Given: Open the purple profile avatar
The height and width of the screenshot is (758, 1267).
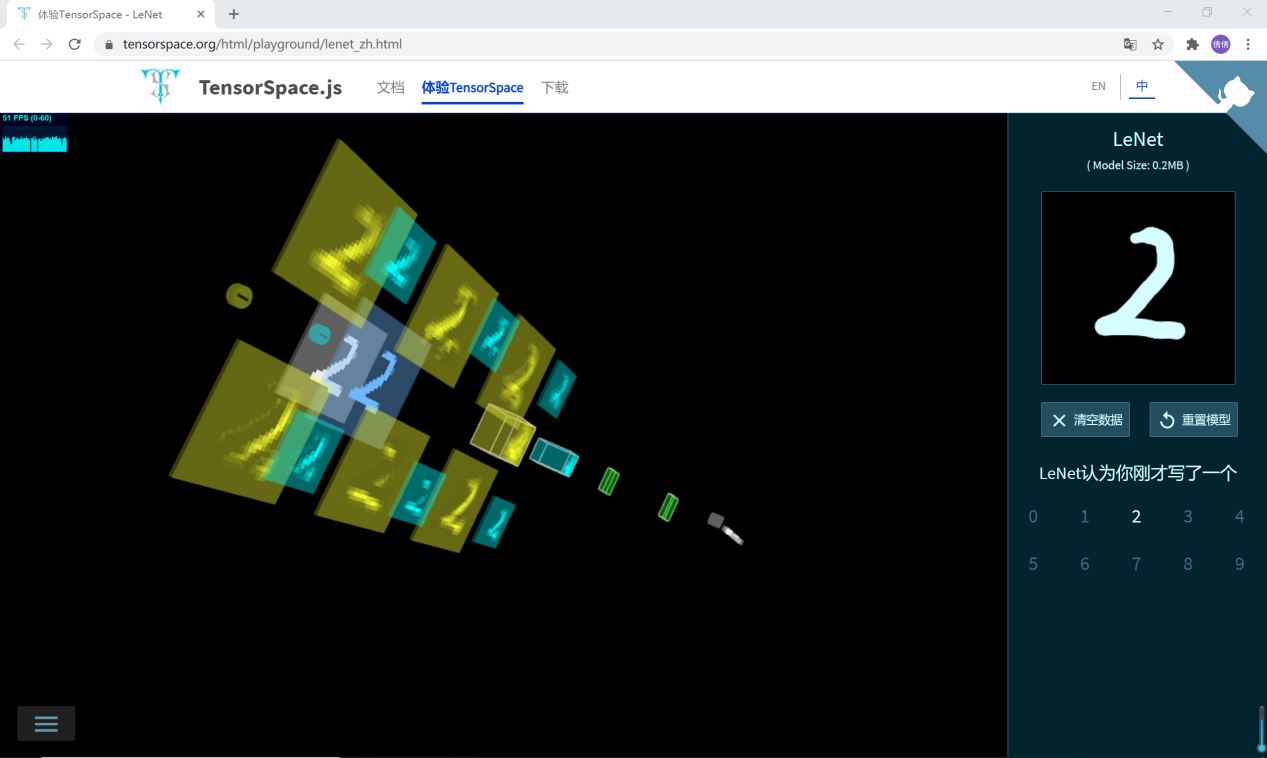Looking at the screenshot, I should click(x=1220, y=44).
